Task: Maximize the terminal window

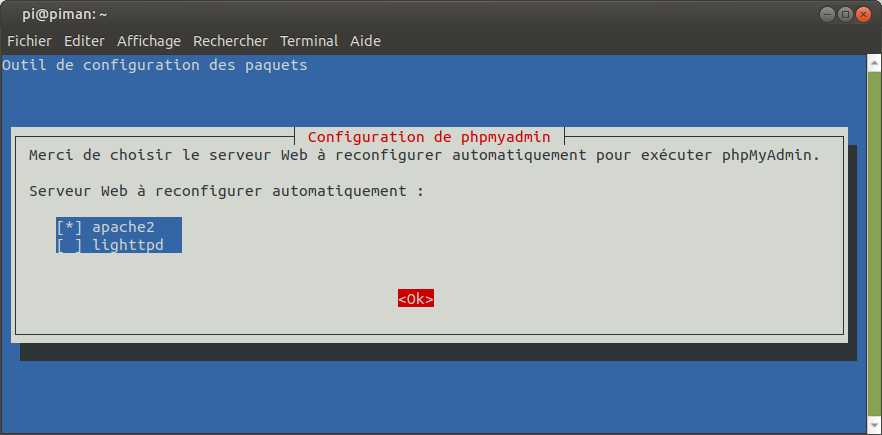Action: (x=845, y=15)
